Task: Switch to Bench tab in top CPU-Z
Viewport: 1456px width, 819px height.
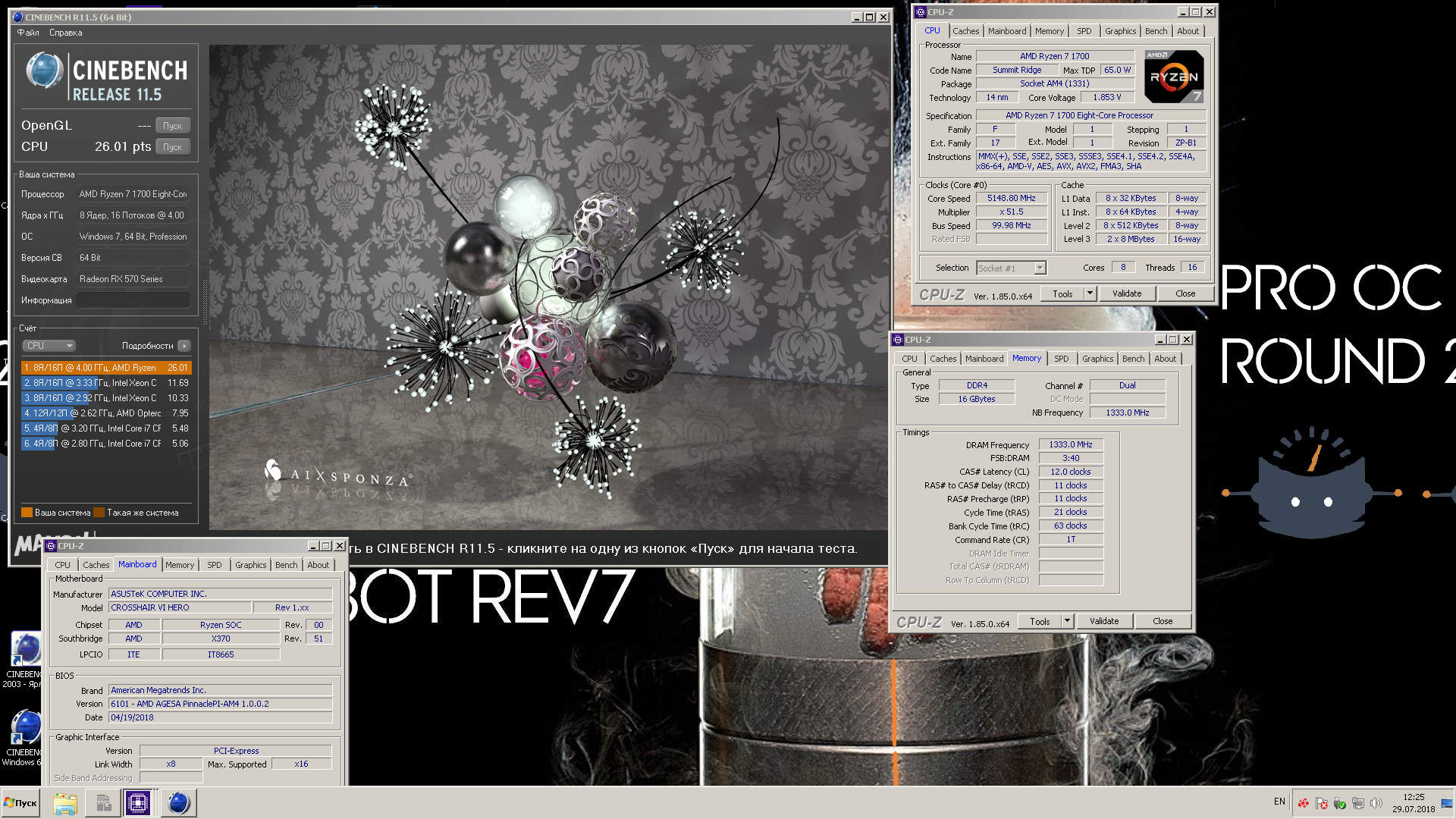Action: click(1156, 31)
